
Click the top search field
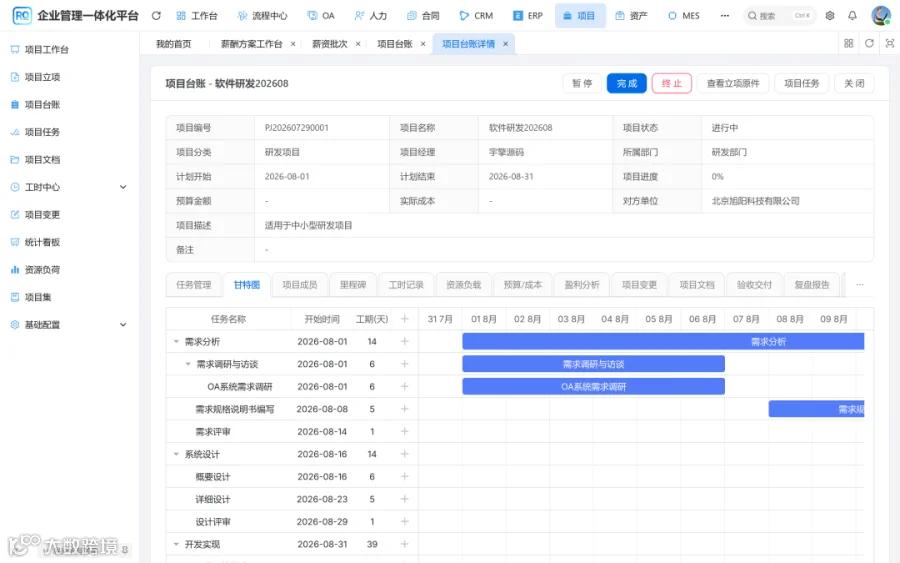click(x=779, y=16)
